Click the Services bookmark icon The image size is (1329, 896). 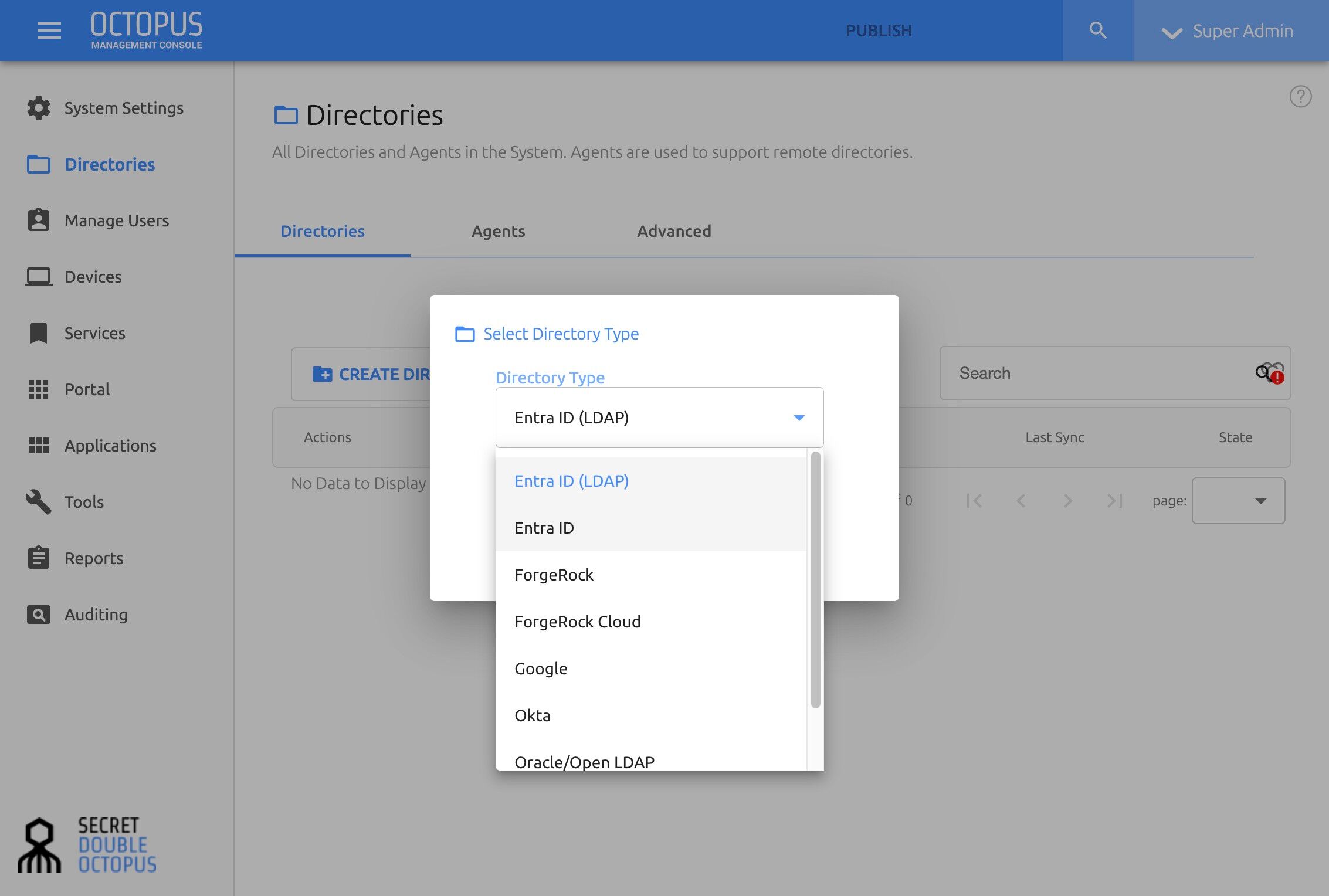(39, 332)
